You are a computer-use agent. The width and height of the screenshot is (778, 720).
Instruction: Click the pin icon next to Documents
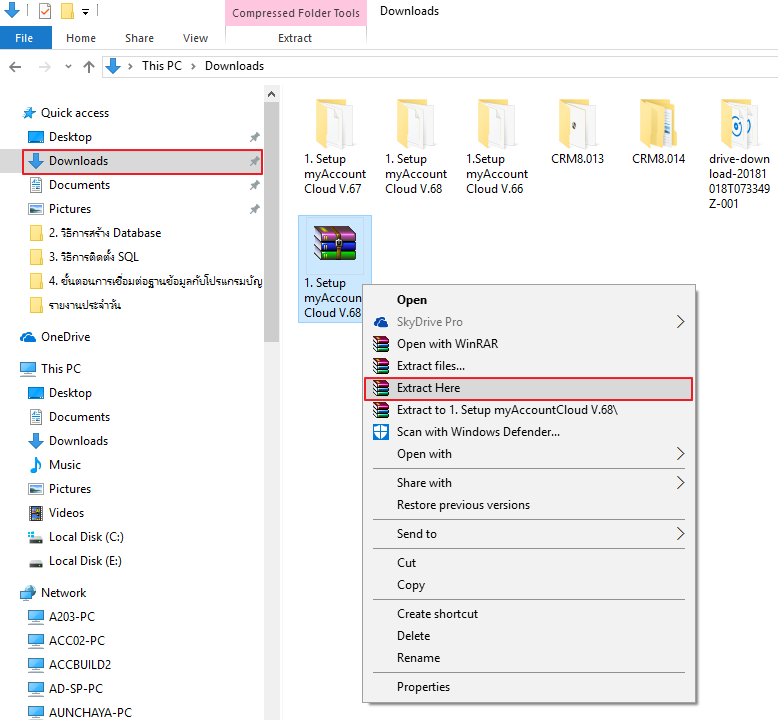click(255, 185)
